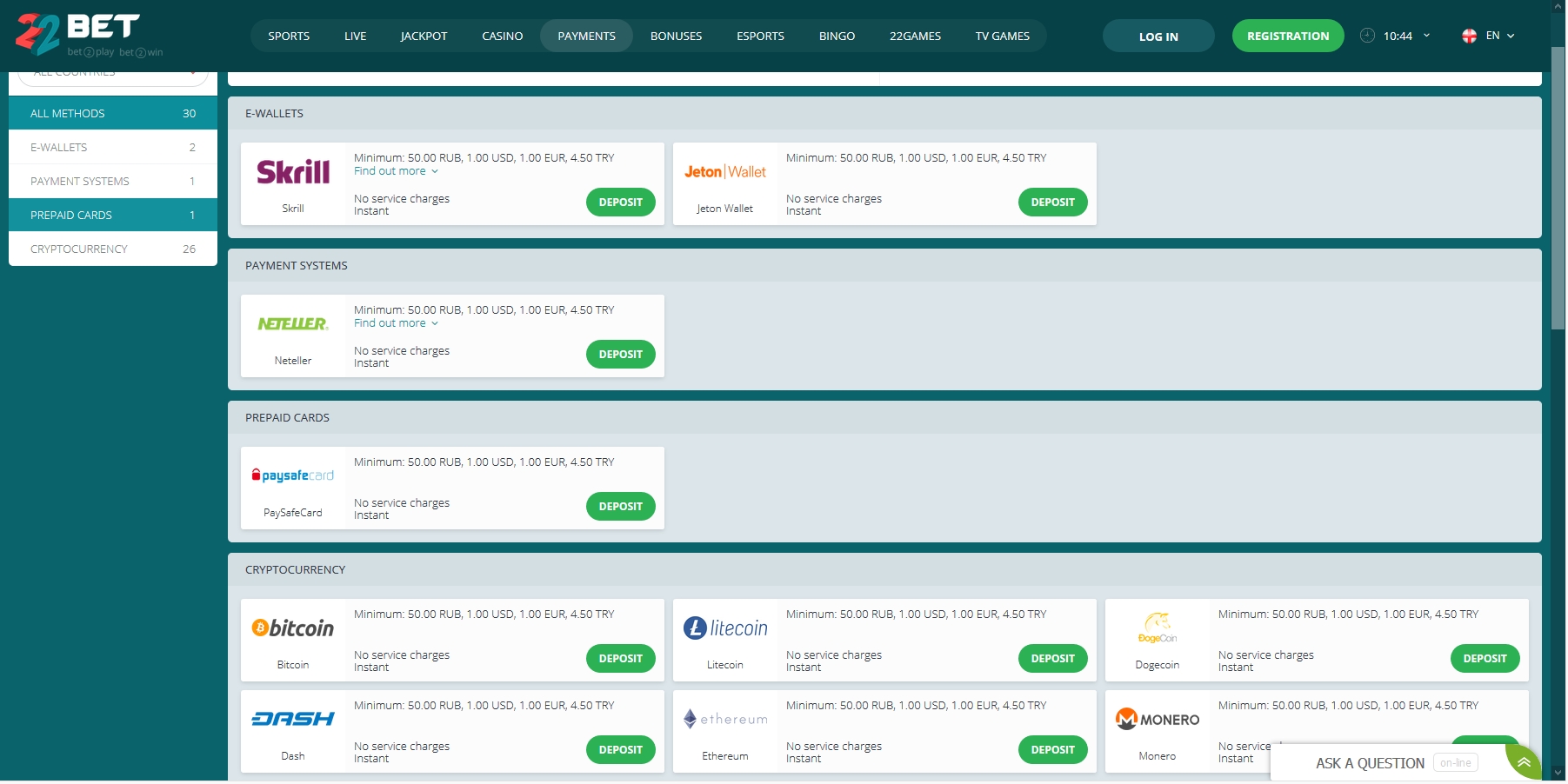Click DEPOSIT for Skrill
This screenshot has height=784, width=1568.
point(621,203)
